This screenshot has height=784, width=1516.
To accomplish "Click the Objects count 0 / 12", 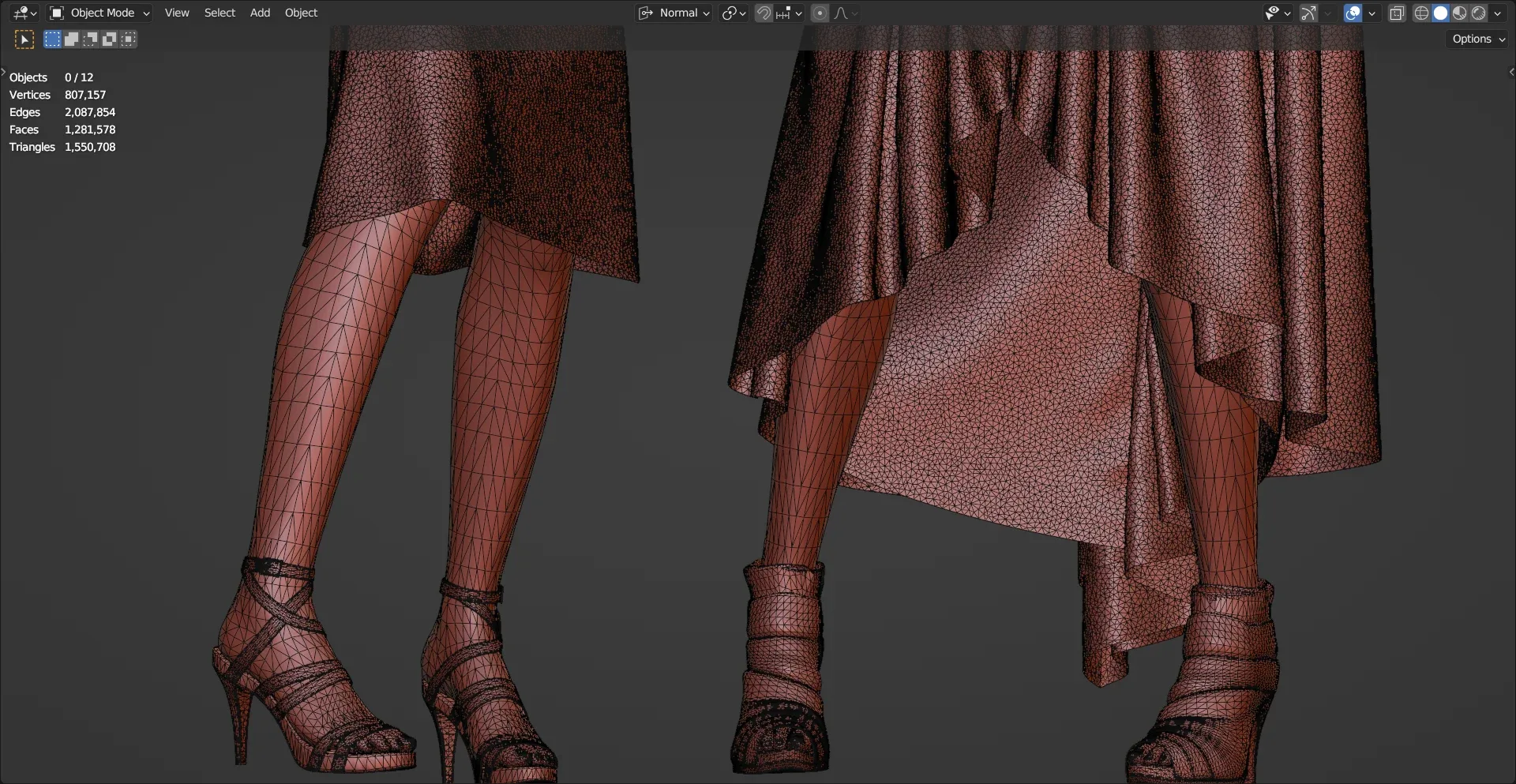I will coord(79,77).
